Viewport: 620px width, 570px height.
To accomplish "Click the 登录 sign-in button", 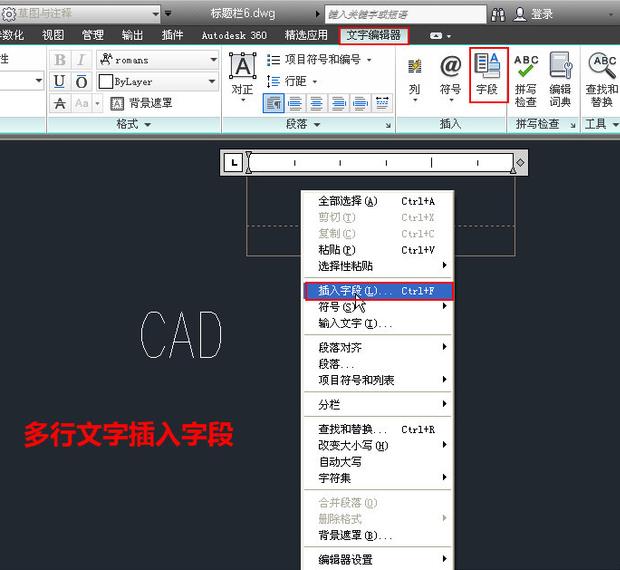I will [x=533, y=15].
